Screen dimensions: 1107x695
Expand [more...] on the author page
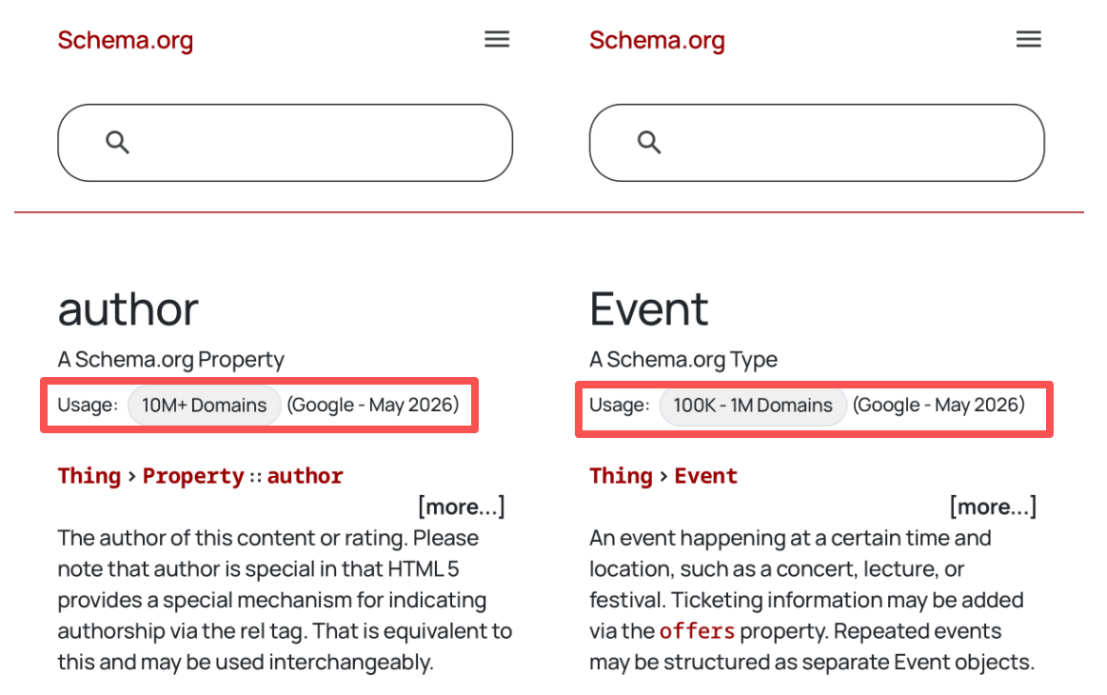tap(462, 506)
